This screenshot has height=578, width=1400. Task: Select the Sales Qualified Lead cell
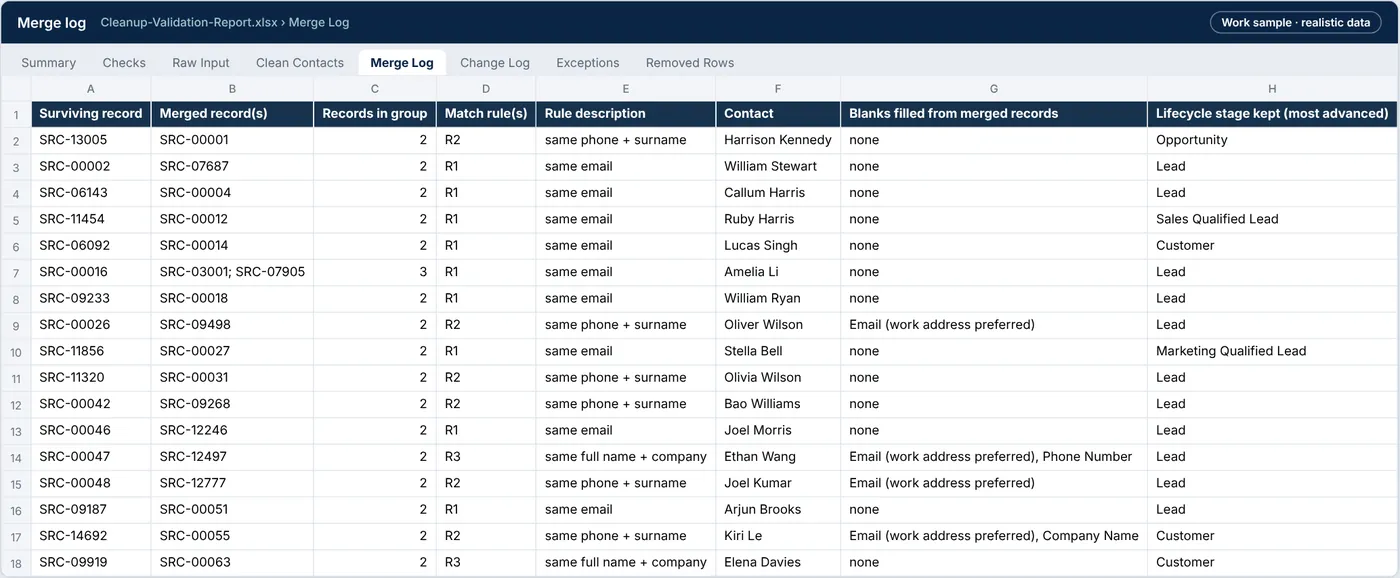pyautogui.click(x=1272, y=219)
